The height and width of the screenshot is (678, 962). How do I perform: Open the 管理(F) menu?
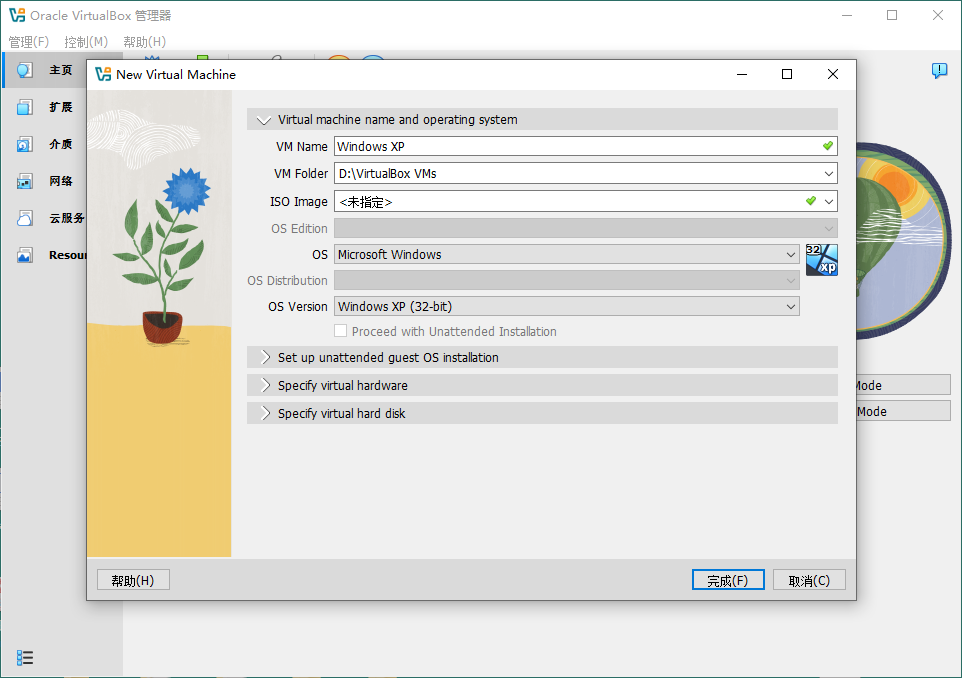coord(29,42)
